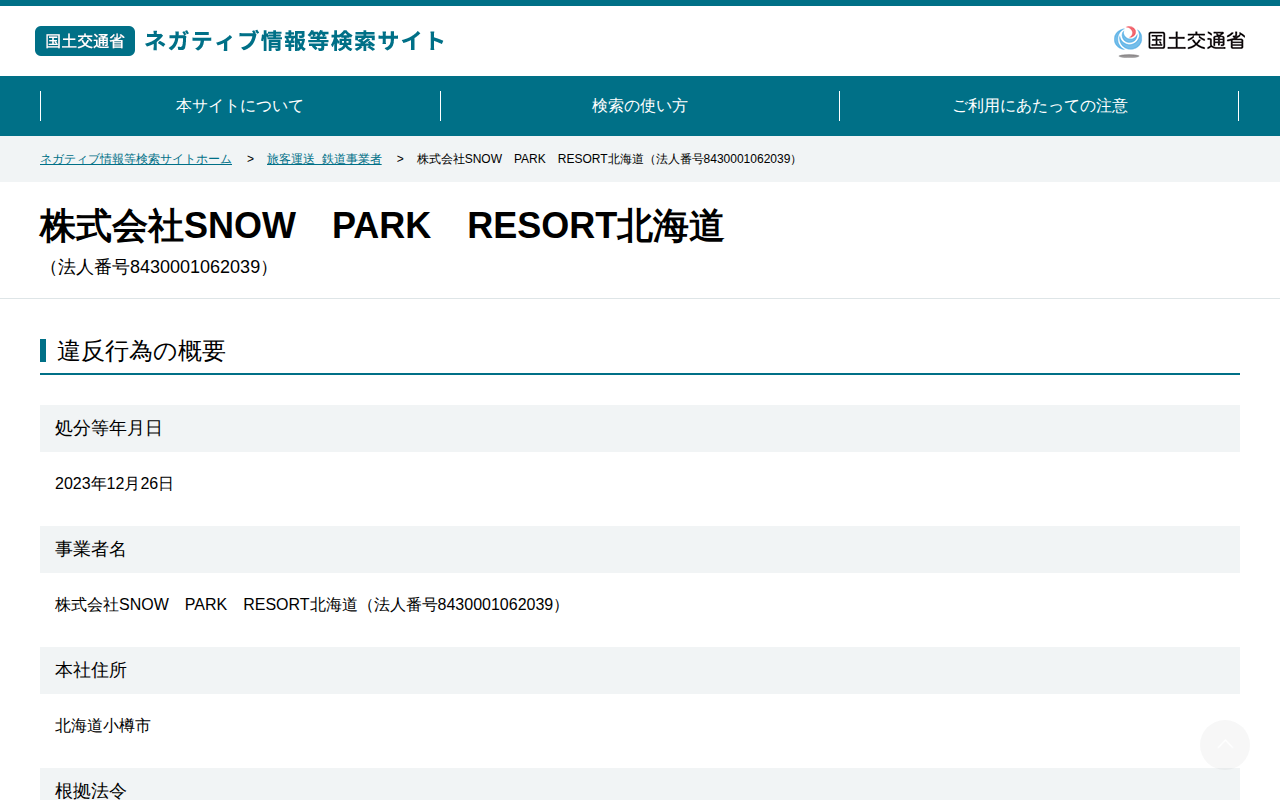Image resolution: width=1280 pixels, height=800 pixels.
Task: Click the Ministry emblem logo at top right
Action: coord(1179,41)
